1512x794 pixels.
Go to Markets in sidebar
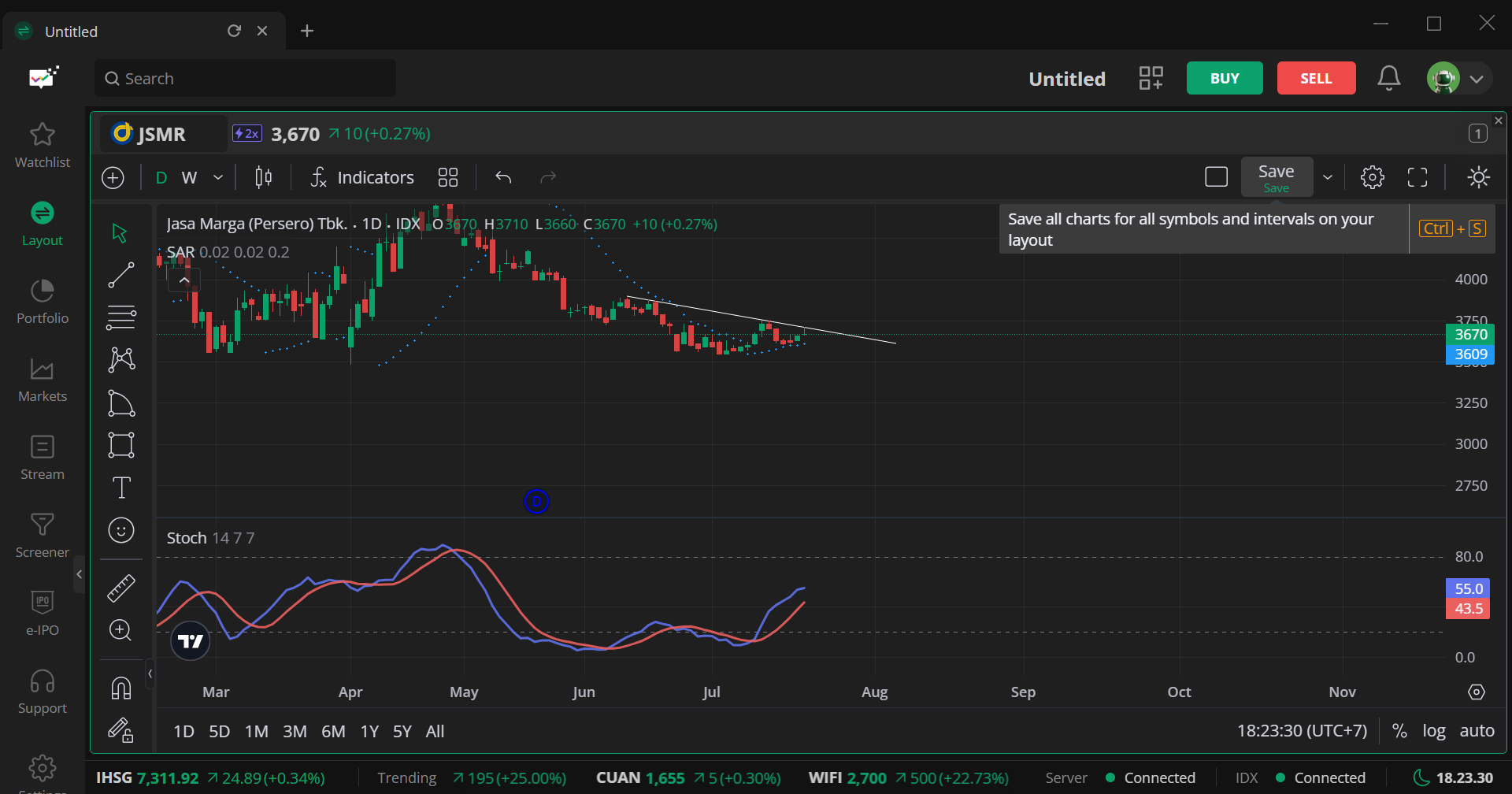coord(43,380)
